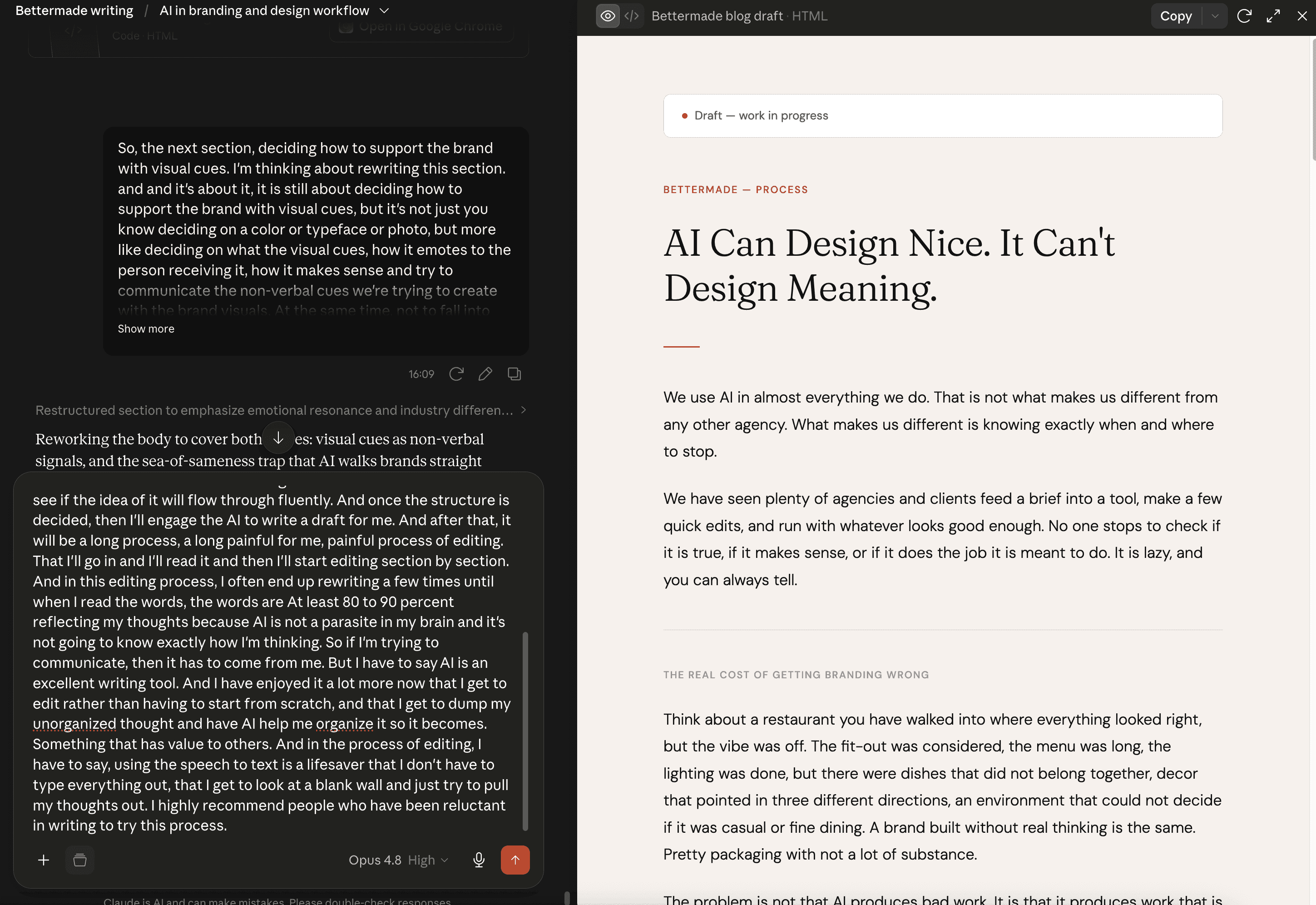1316x905 pixels.
Task: Send the message with the red arrow button
Action: tap(515, 860)
